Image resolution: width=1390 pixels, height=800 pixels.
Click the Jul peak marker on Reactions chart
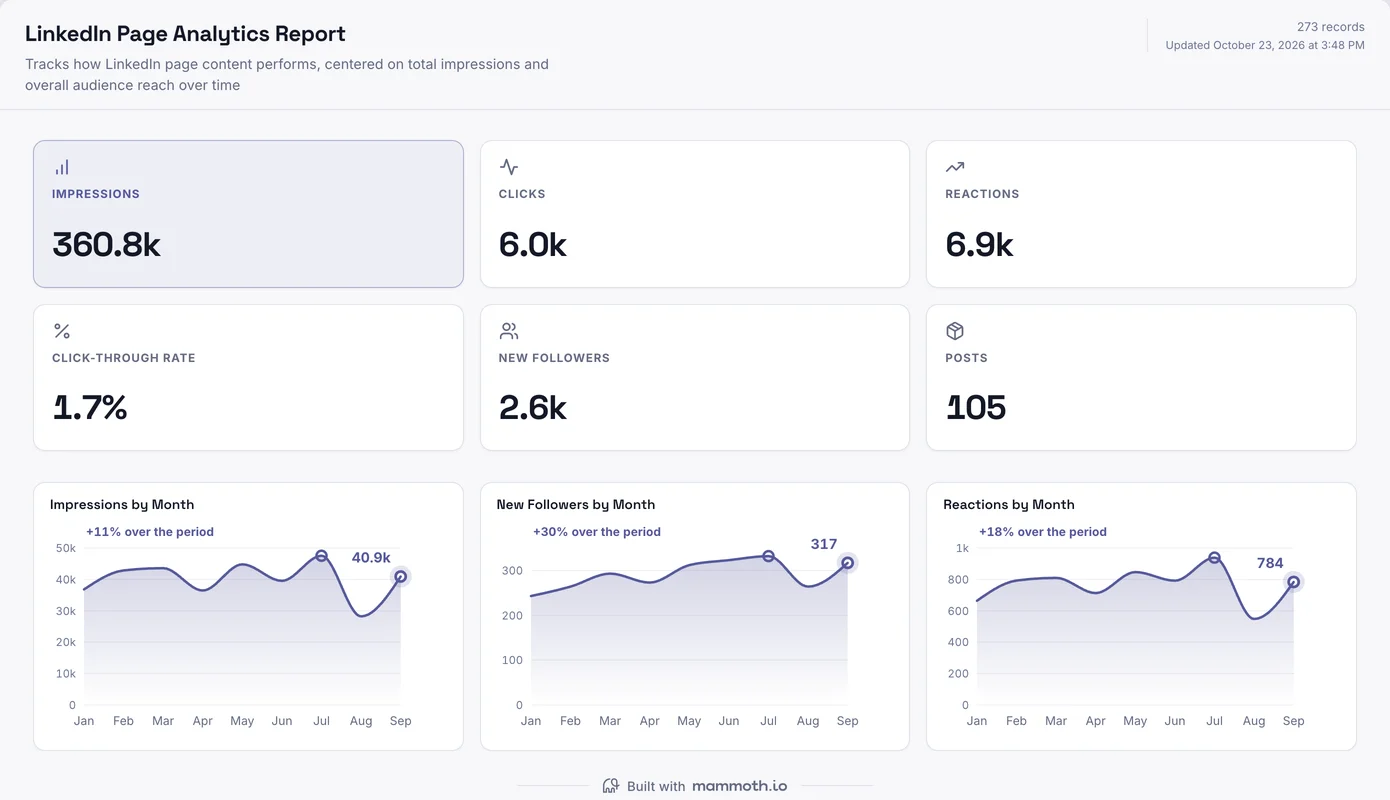pyautogui.click(x=1214, y=557)
